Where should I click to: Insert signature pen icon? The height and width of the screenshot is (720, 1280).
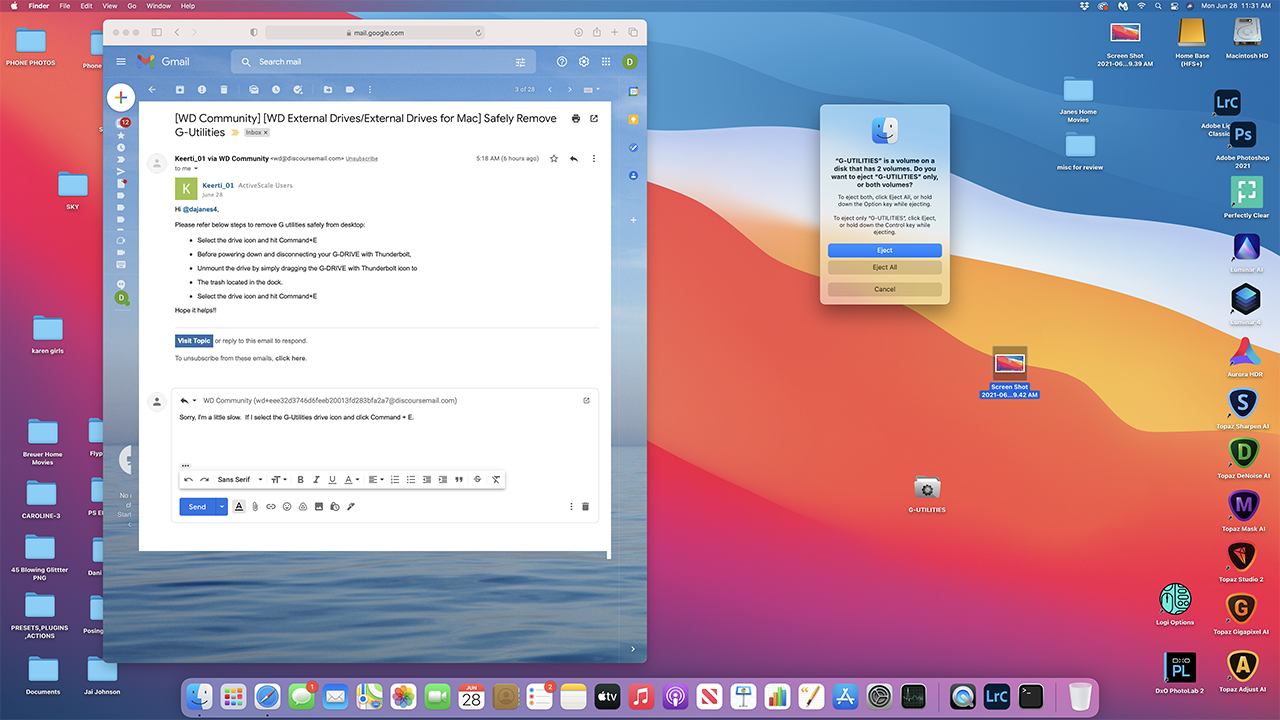[351, 507]
